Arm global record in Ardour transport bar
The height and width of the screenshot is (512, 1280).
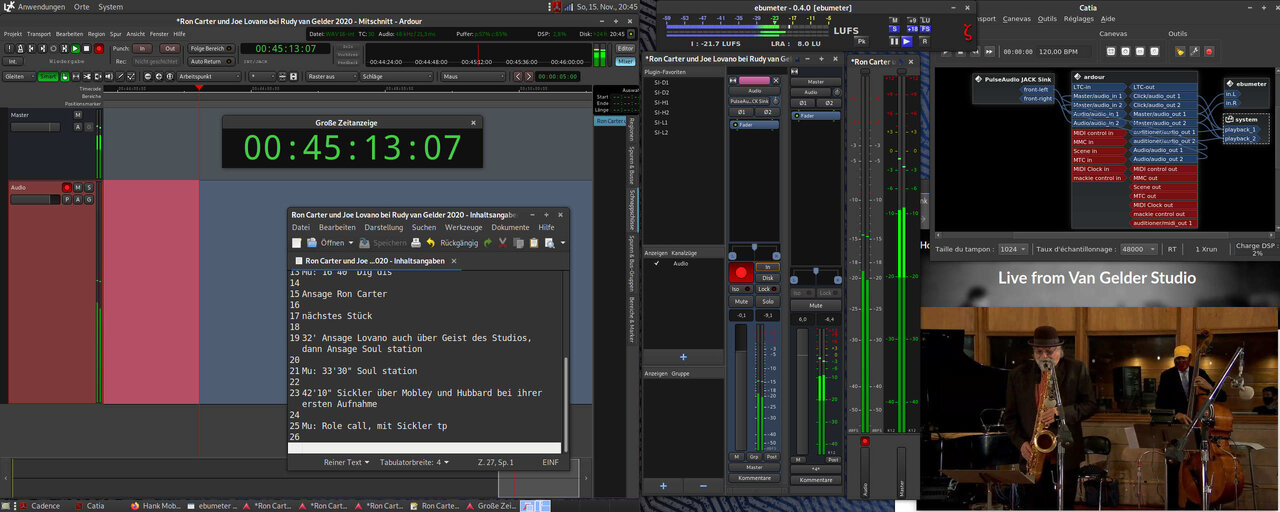(99, 48)
